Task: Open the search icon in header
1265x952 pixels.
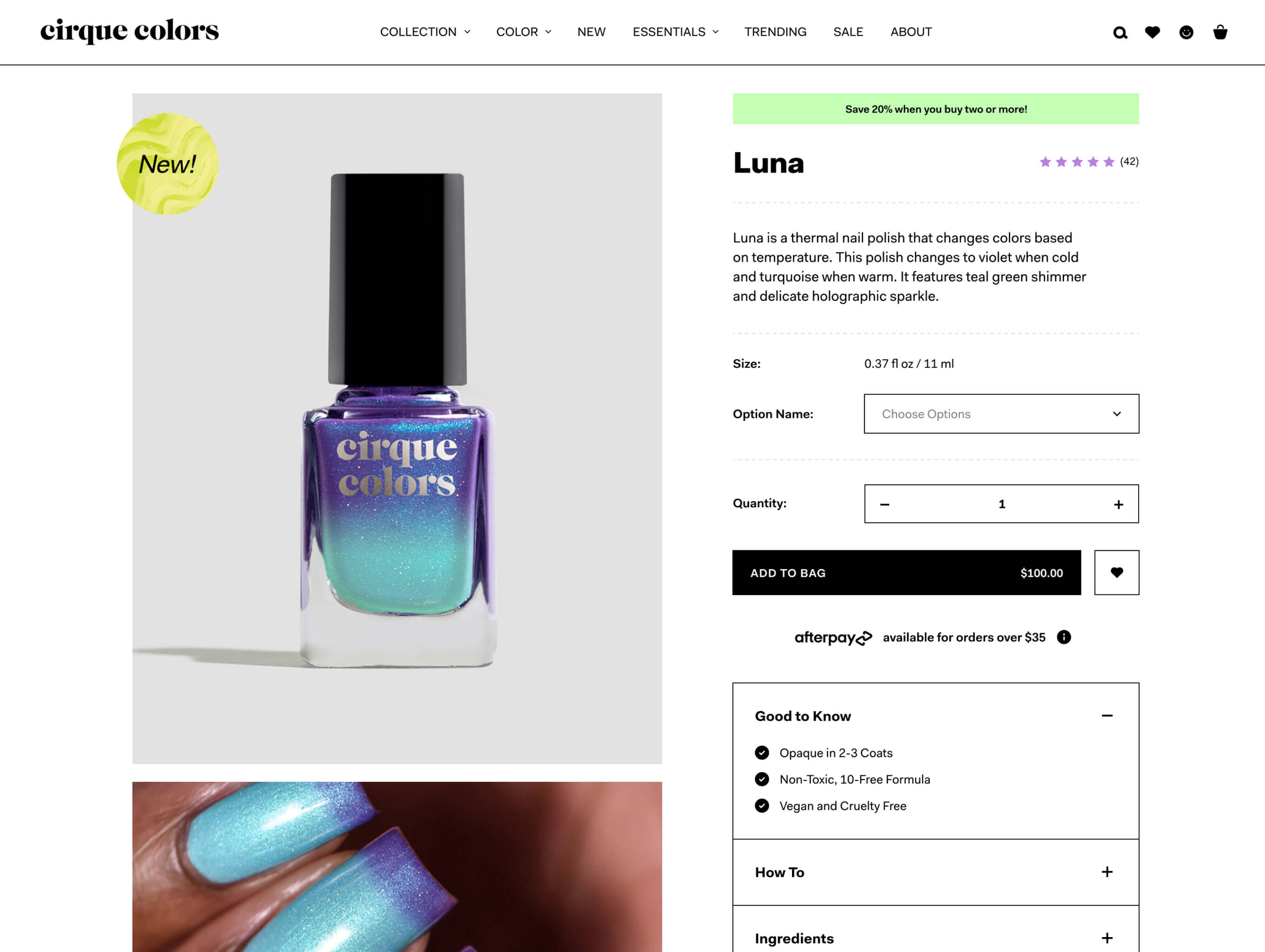Action: point(1120,33)
